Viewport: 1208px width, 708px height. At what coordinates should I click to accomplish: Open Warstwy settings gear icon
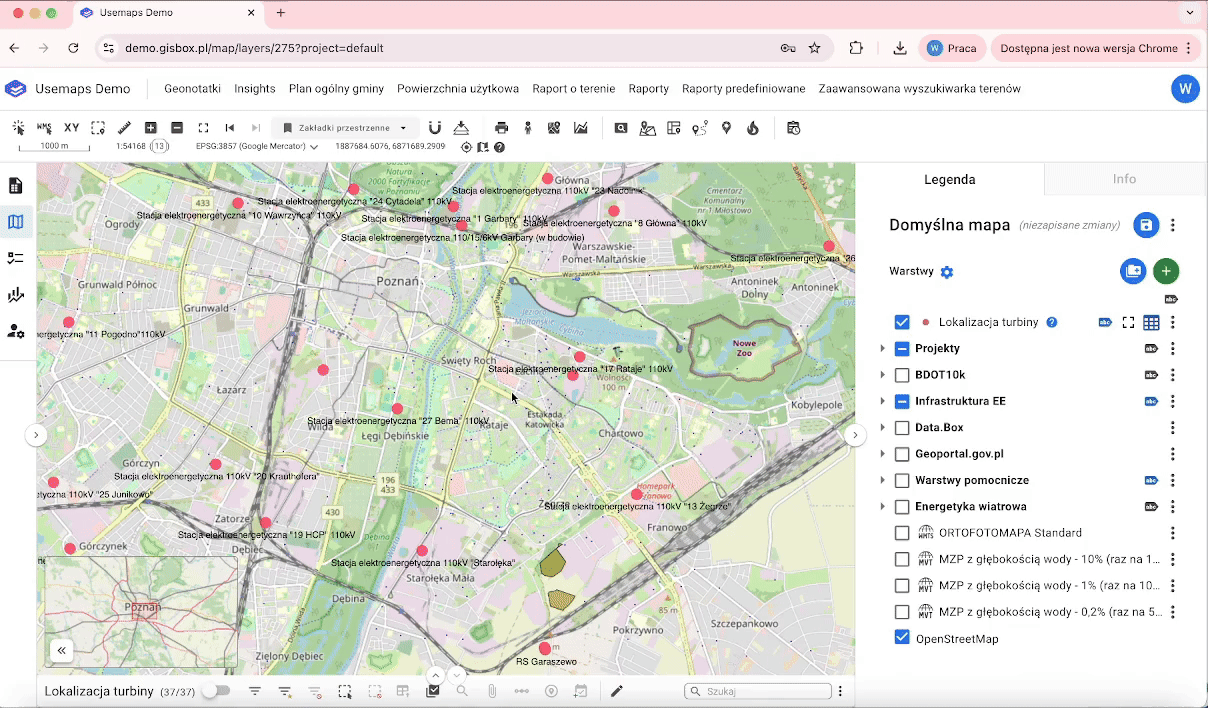coord(947,272)
